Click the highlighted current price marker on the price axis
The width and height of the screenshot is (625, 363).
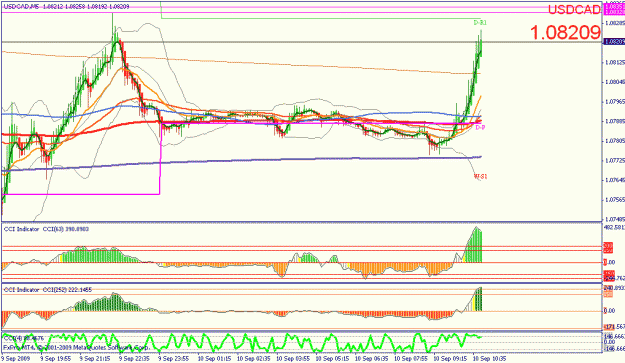coord(614,41)
